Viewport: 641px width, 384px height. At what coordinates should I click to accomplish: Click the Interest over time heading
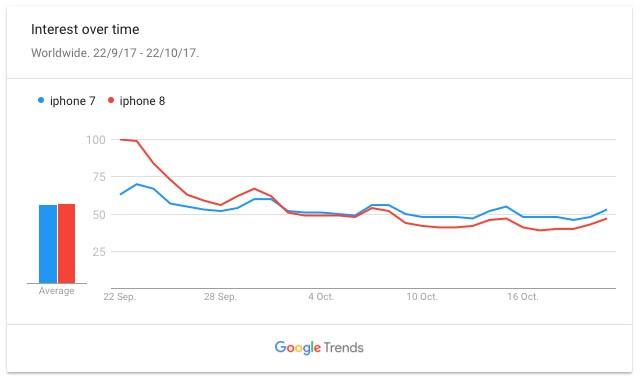85,29
